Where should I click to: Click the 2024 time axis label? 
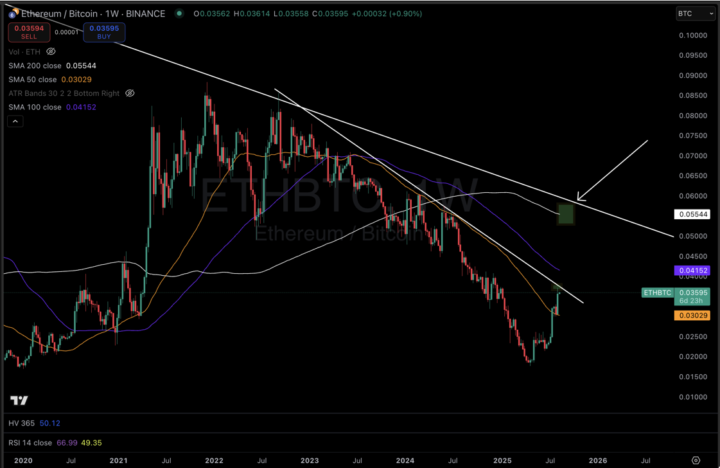tap(405, 460)
